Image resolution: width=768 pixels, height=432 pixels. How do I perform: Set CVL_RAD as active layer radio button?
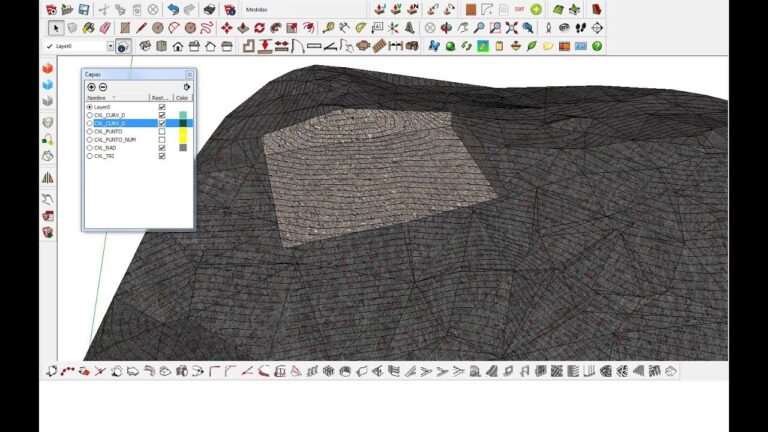pos(90,148)
